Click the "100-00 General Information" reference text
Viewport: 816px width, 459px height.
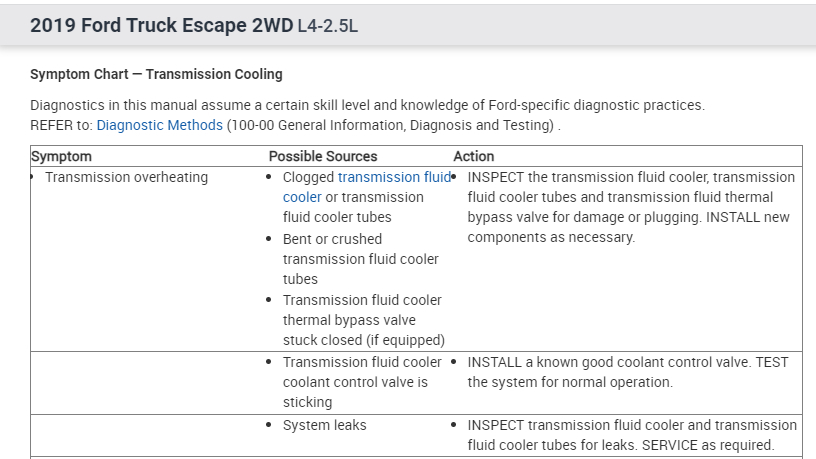coord(389,125)
